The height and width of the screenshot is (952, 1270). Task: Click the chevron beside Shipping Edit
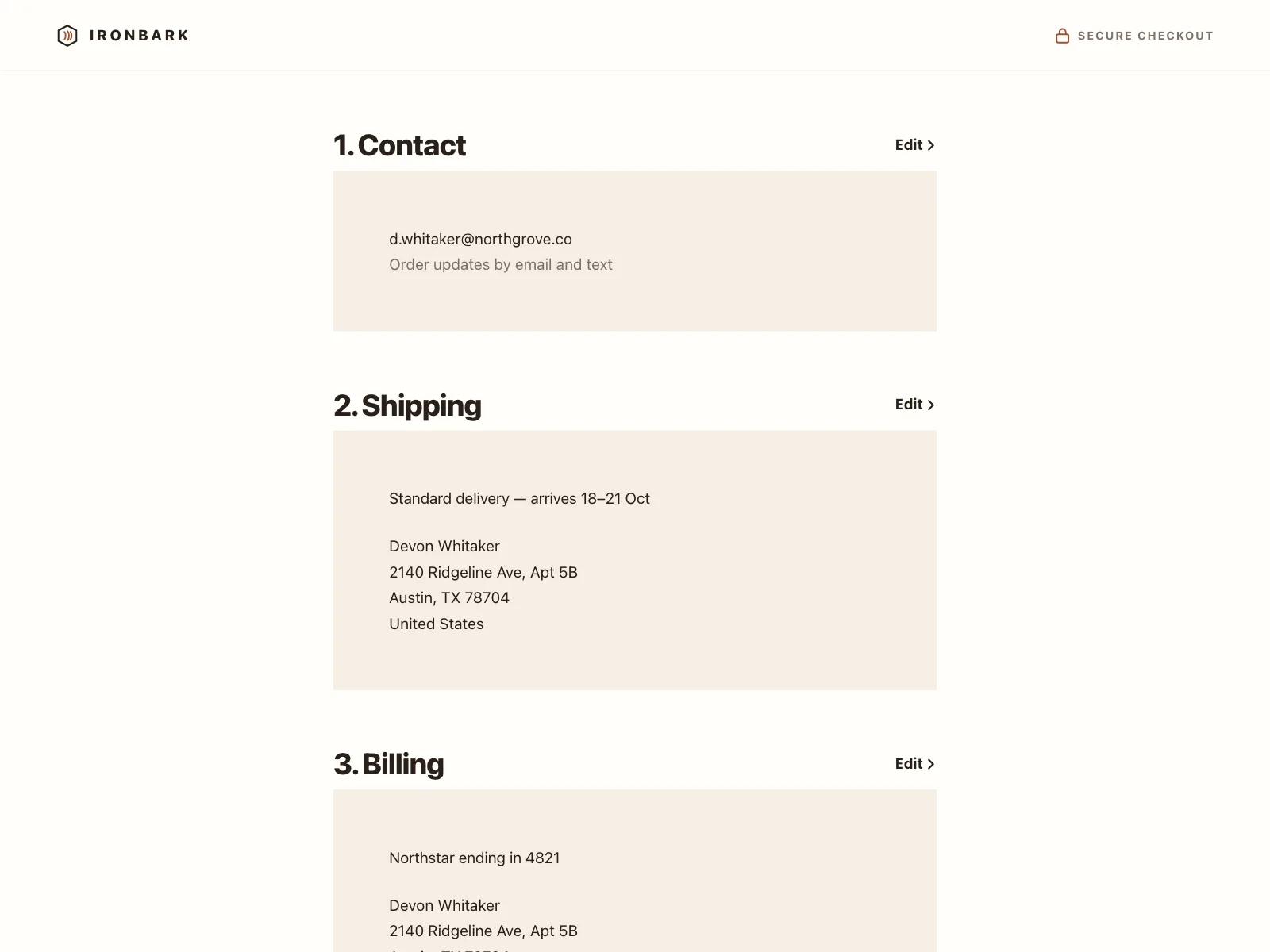point(931,405)
